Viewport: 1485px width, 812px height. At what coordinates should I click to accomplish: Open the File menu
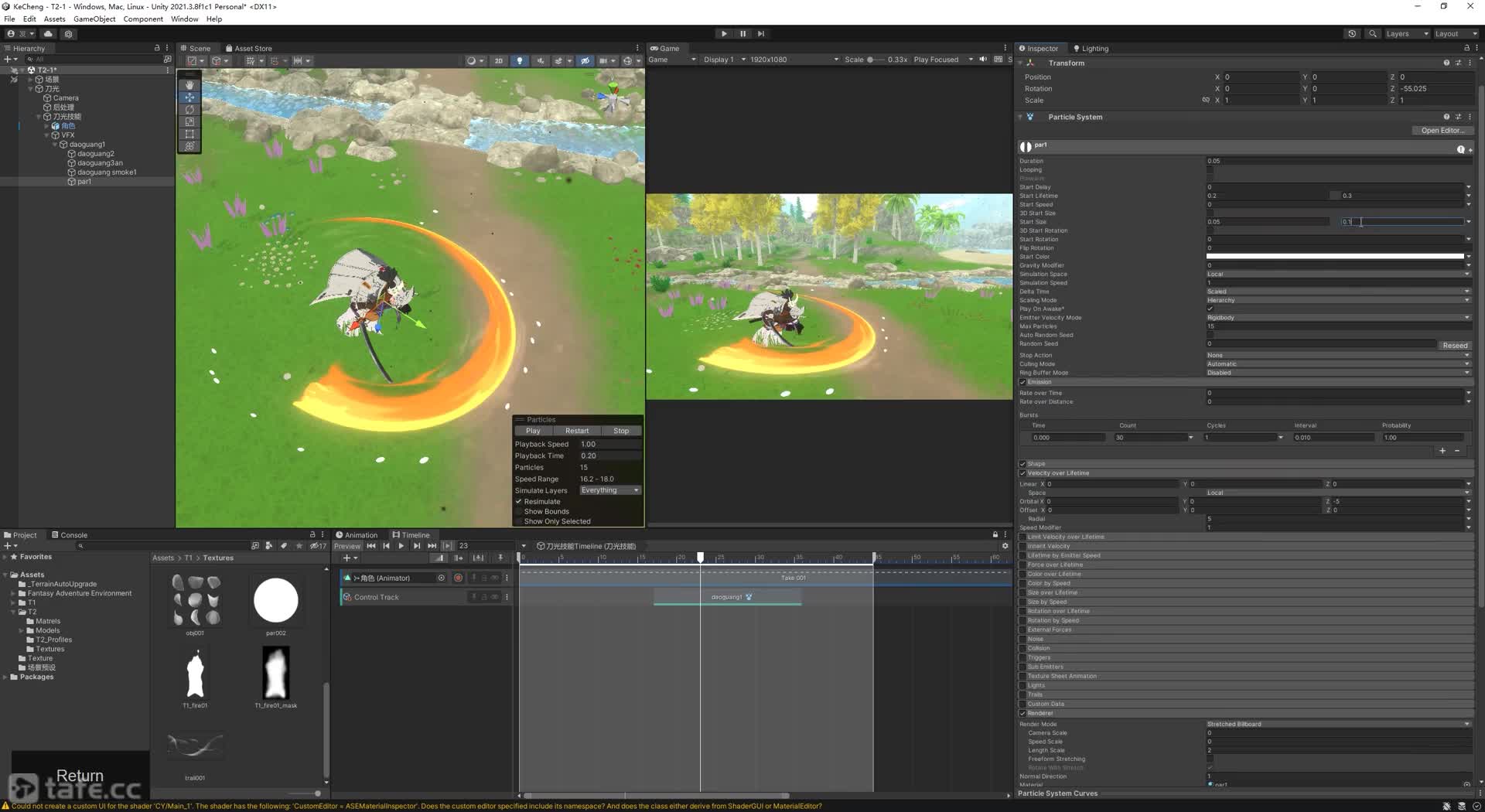click(9, 19)
